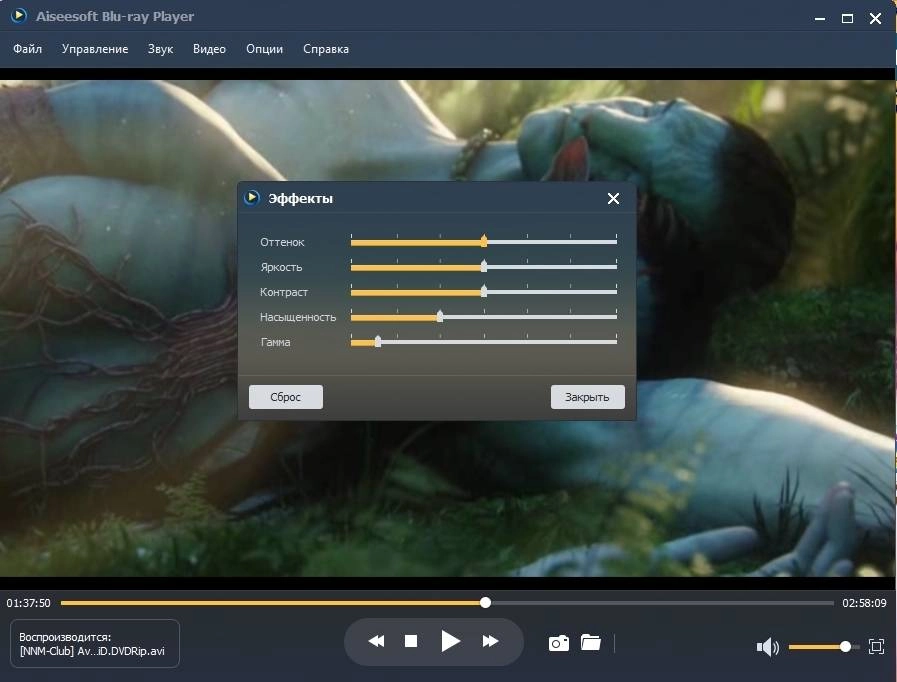The height and width of the screenshot is (682, 897).
Task: Open the Файл menu
Action: tap(27, 49)
